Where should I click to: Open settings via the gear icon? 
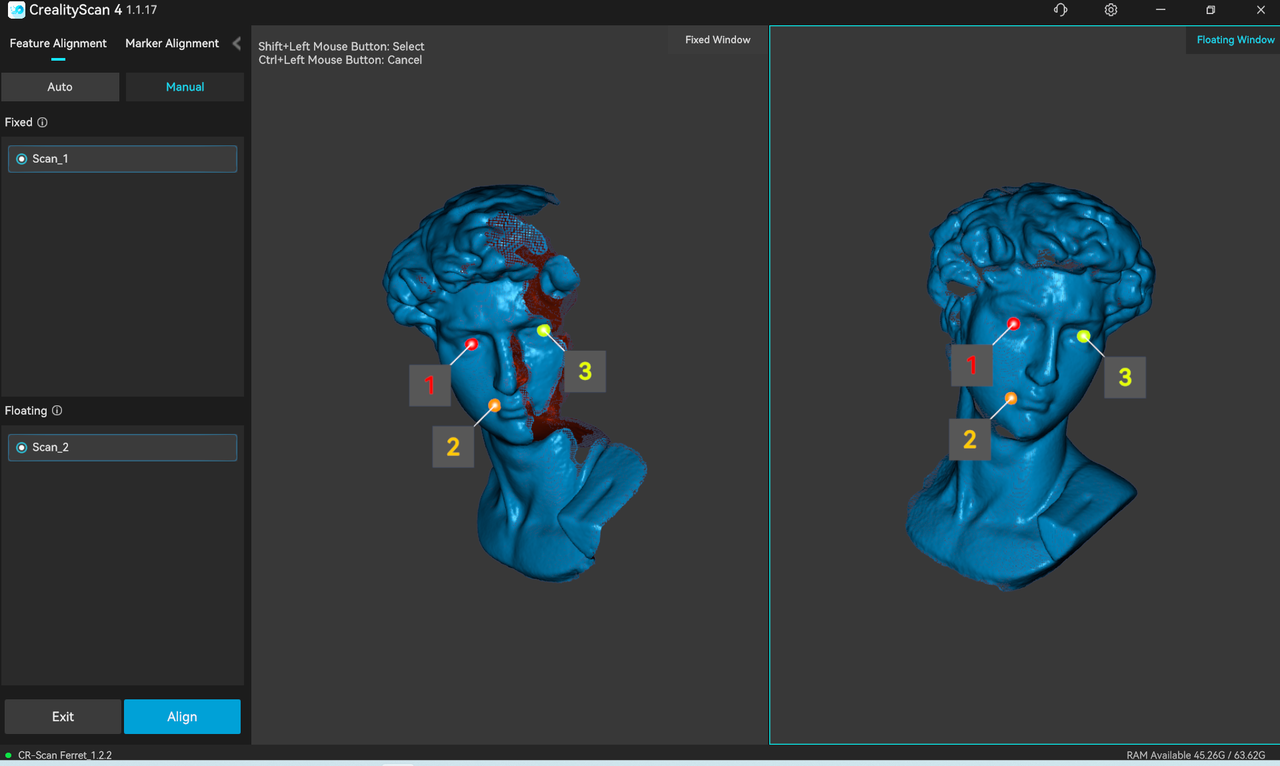(x=1111, y=10)
